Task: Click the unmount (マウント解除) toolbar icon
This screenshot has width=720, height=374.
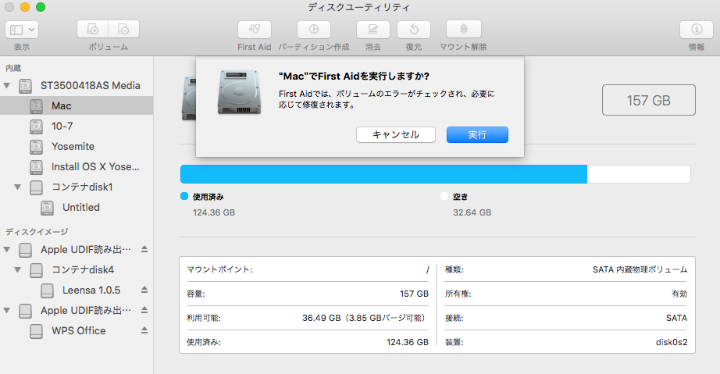Action: (464, 29)
